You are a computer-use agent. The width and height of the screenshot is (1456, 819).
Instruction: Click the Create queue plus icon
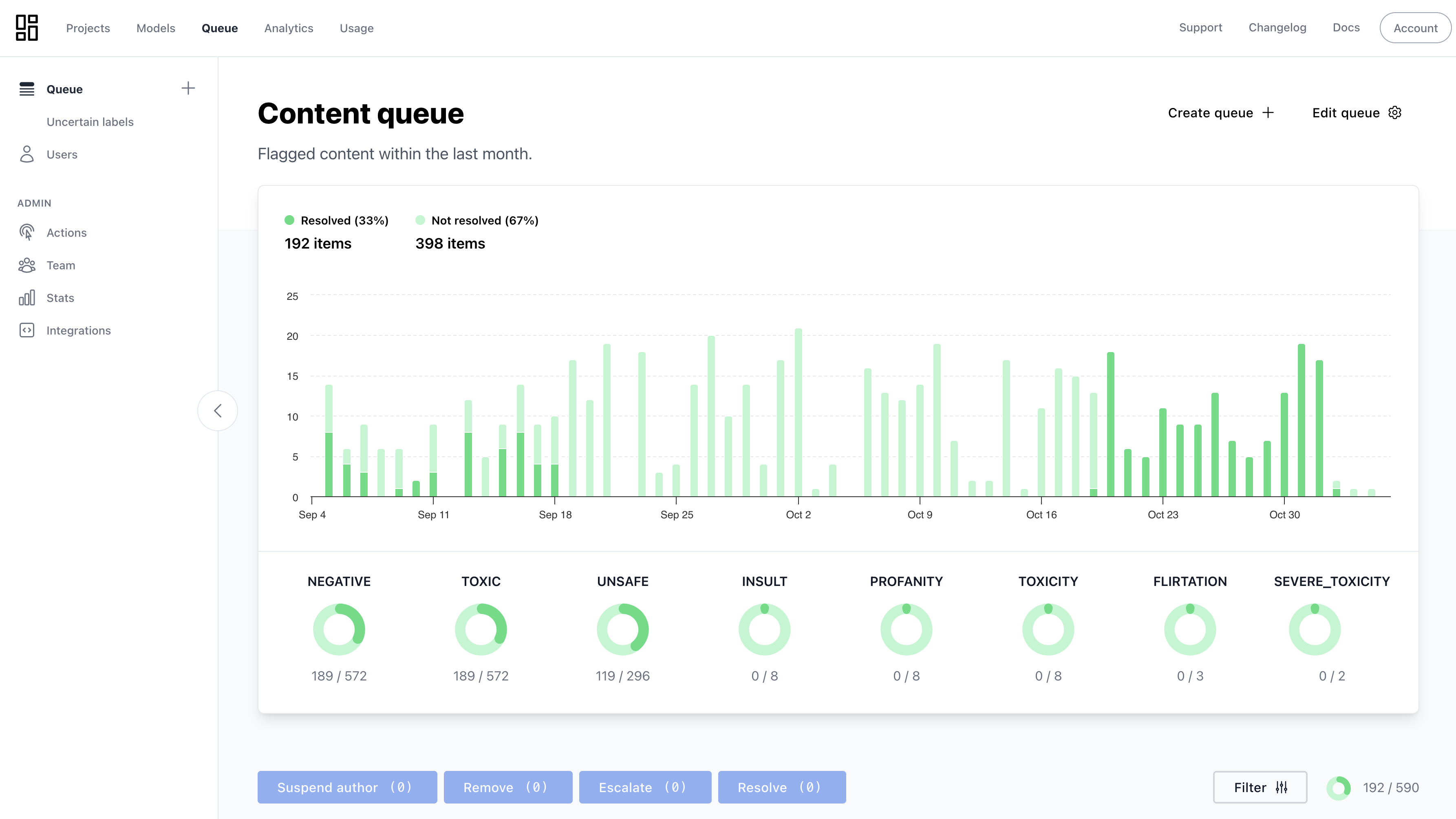[x=1268, y=113]
